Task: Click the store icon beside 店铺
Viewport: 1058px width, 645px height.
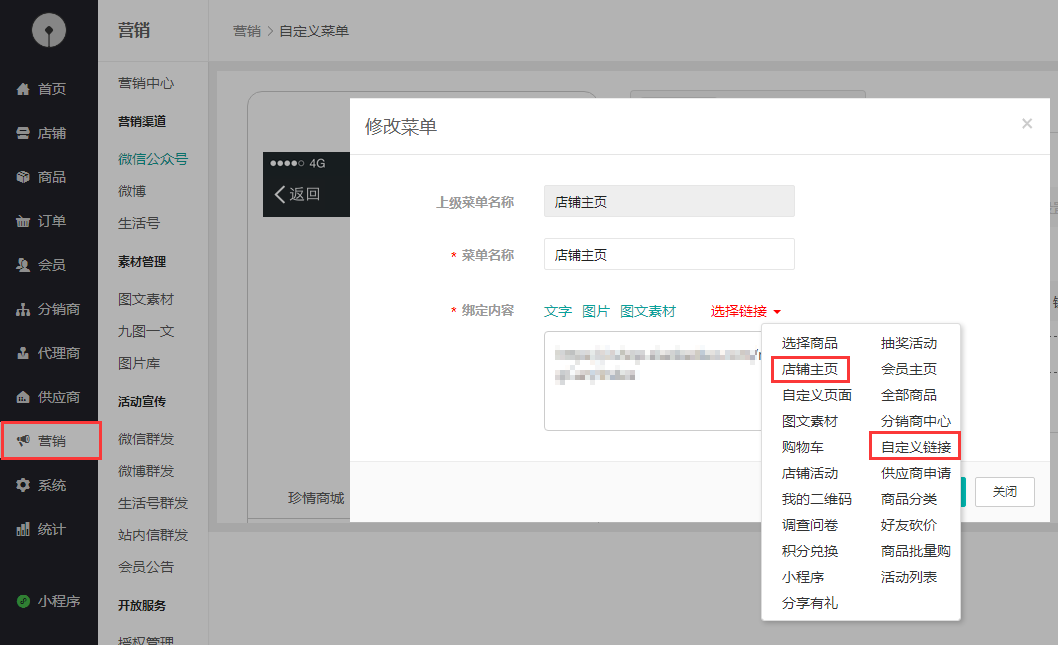Action: (x=23, y=133)
